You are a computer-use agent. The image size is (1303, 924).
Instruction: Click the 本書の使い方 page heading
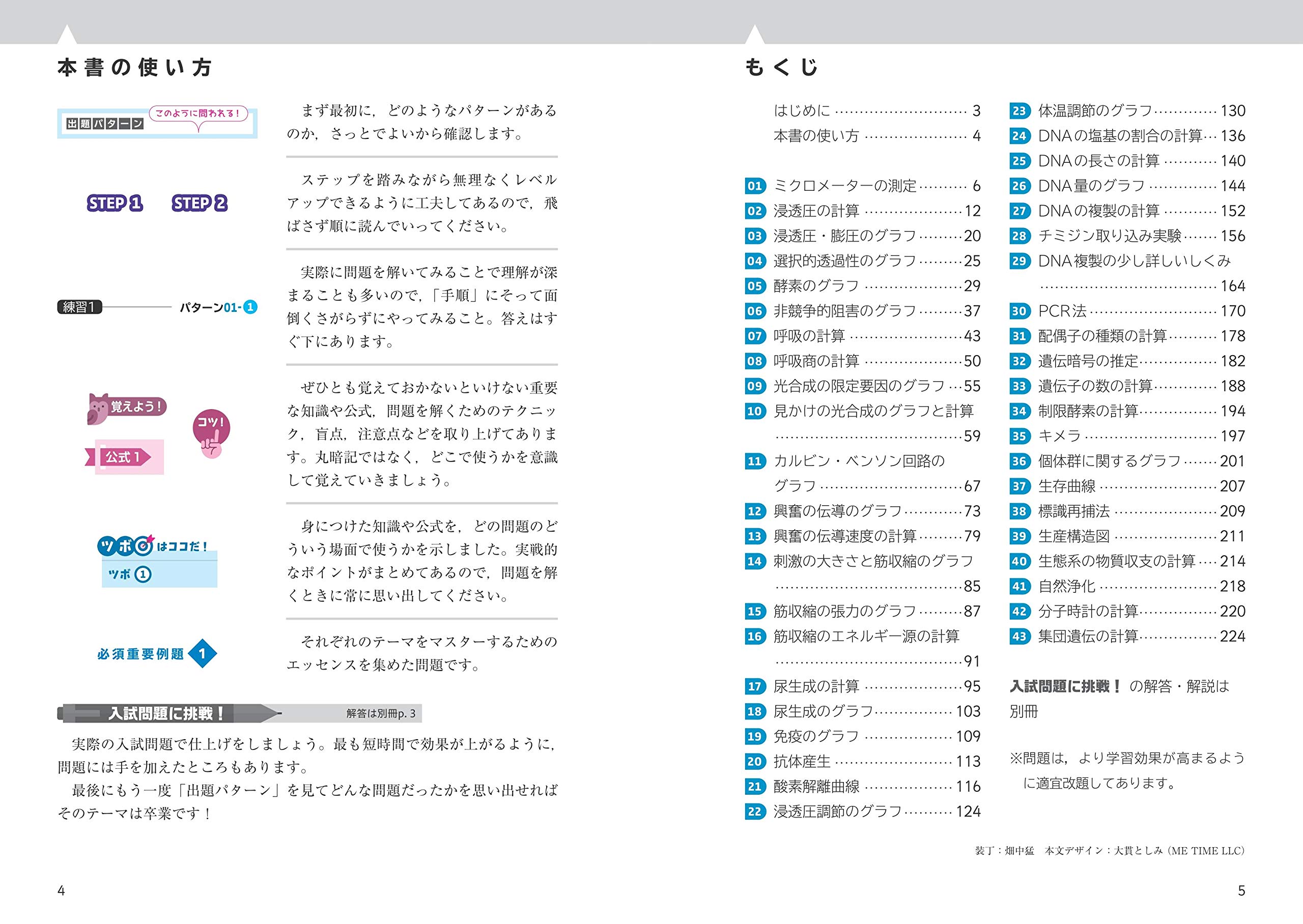pos(135,67)
